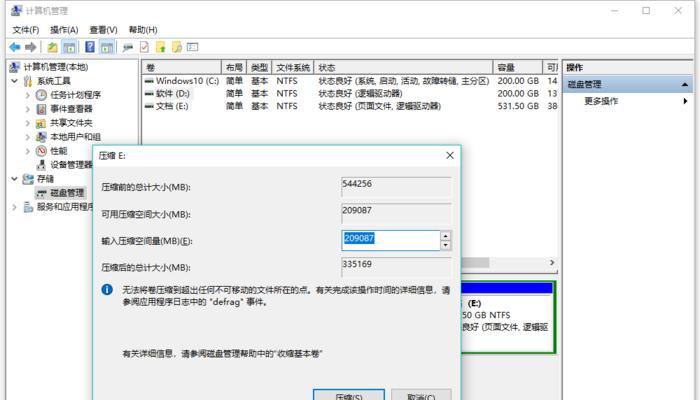Open the blue Help question-mark icon

pos(90,47)
